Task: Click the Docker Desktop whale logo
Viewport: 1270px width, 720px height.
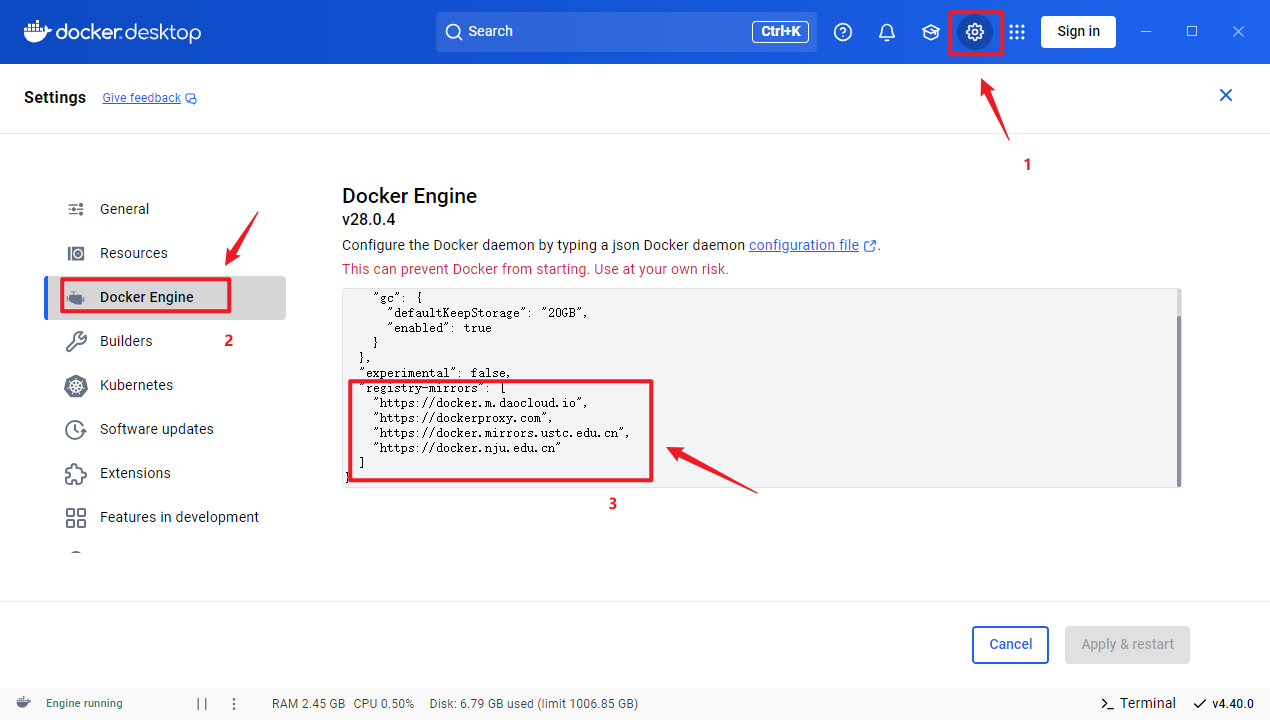Action: point(112,32)
